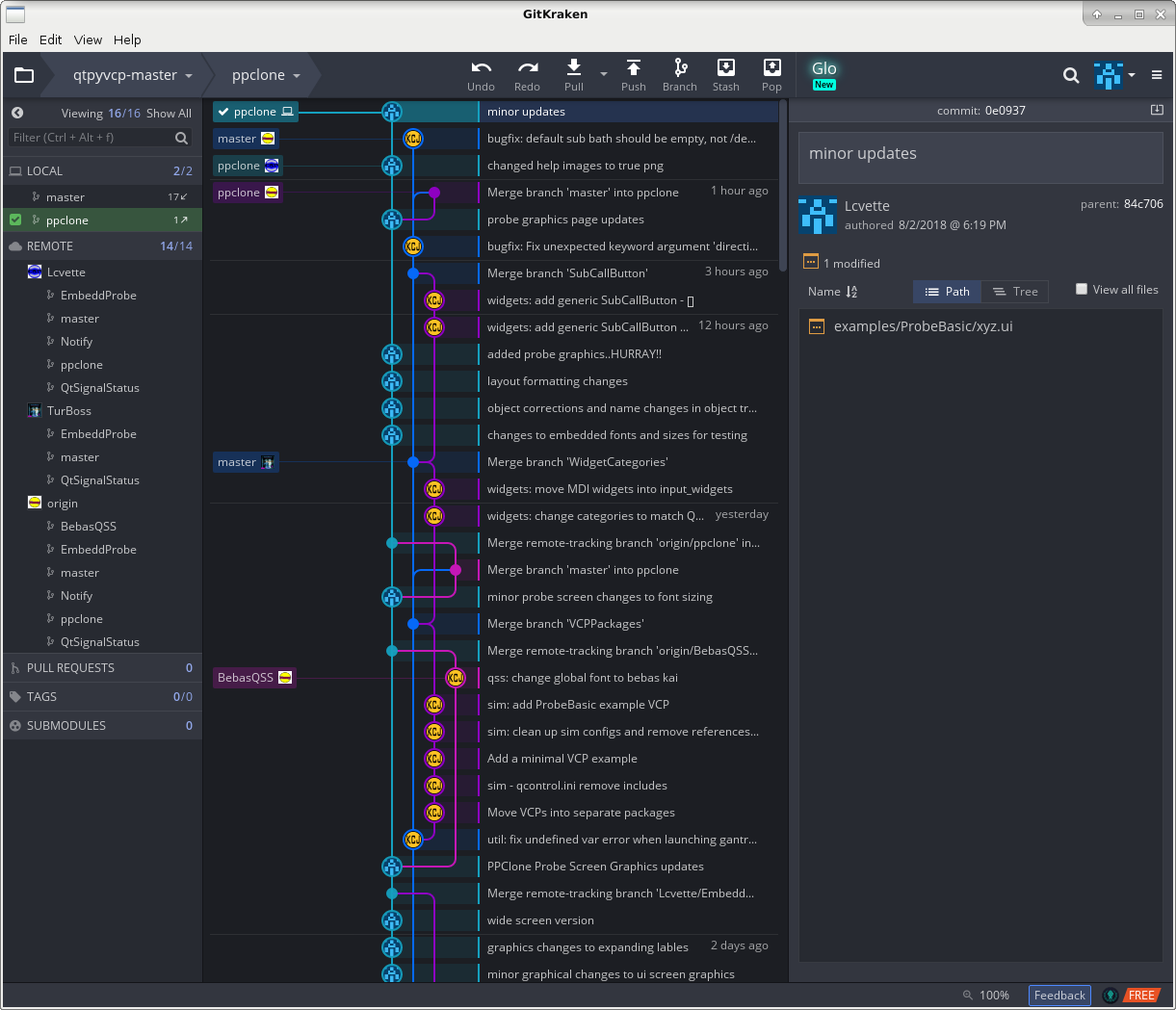Click the Feedback button

(x=1059, y=995)
